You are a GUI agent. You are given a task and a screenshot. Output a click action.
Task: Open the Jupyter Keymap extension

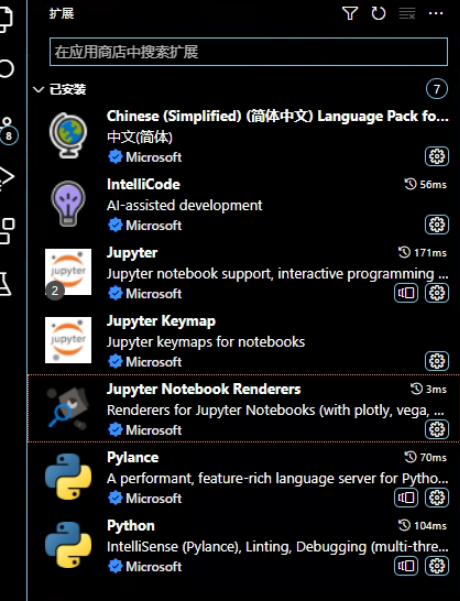pos(243,341)
